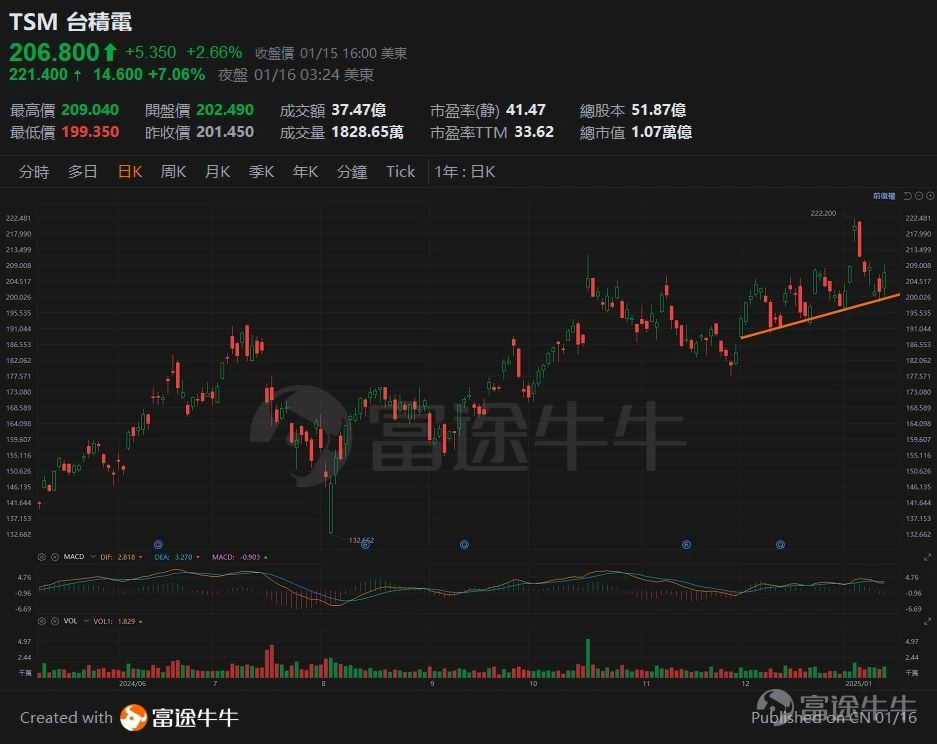This screenshot has width=937, height=744.
Task: Click the 市盈率(靜) 41.47 value
Action: (x=526, y=110)
